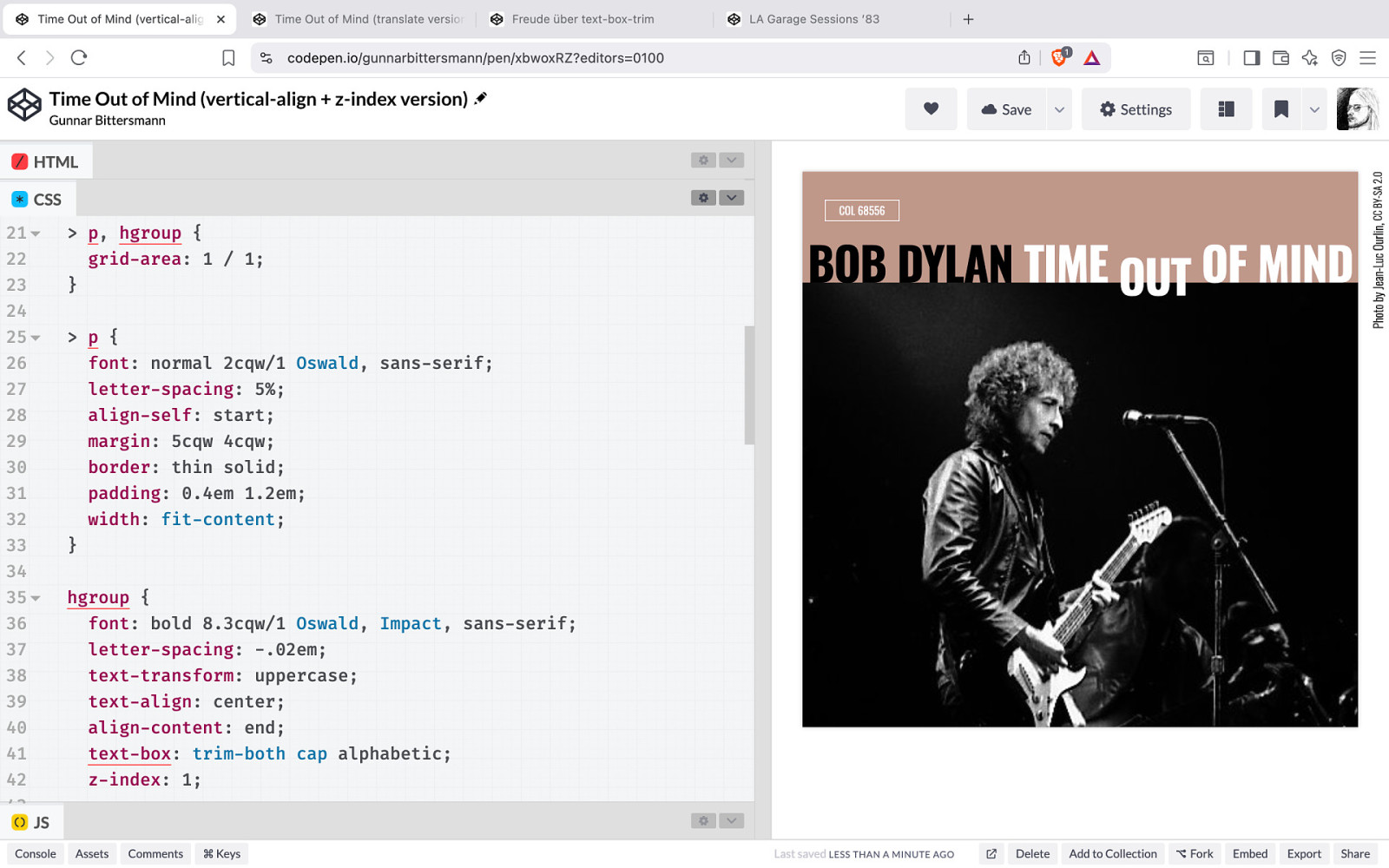Viewport: 1389px width, 868px height.
Task: Click the Bob Dylan album cover preview
Action: coord(1080,449)
